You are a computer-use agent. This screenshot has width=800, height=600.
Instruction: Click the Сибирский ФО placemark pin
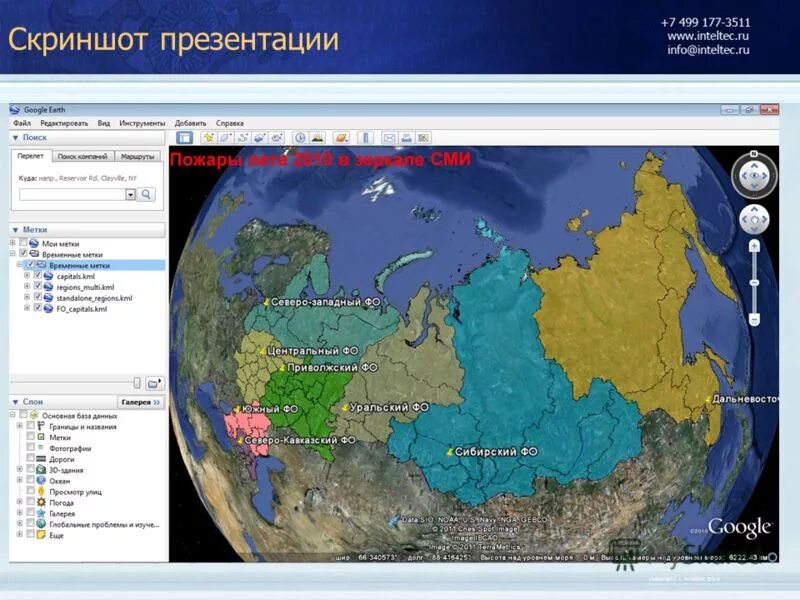450,452
